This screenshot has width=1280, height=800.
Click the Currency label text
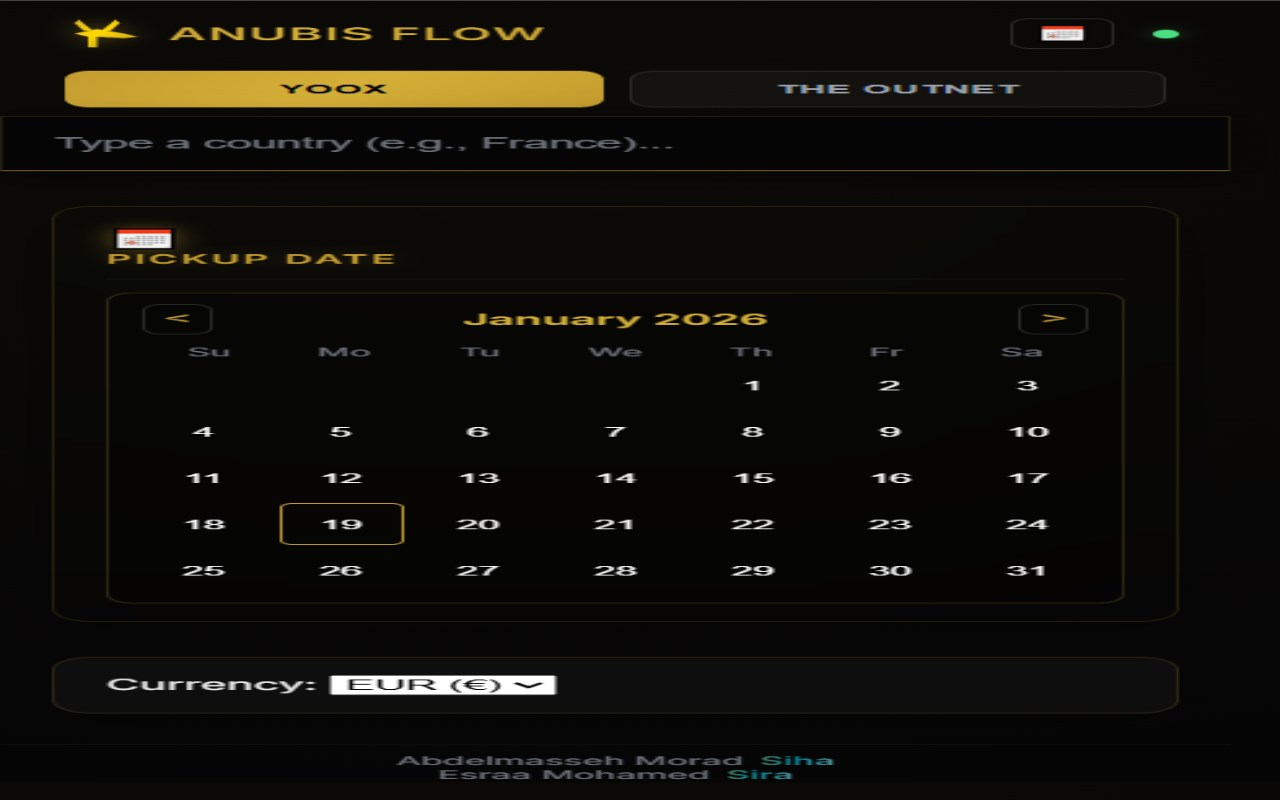212,685
